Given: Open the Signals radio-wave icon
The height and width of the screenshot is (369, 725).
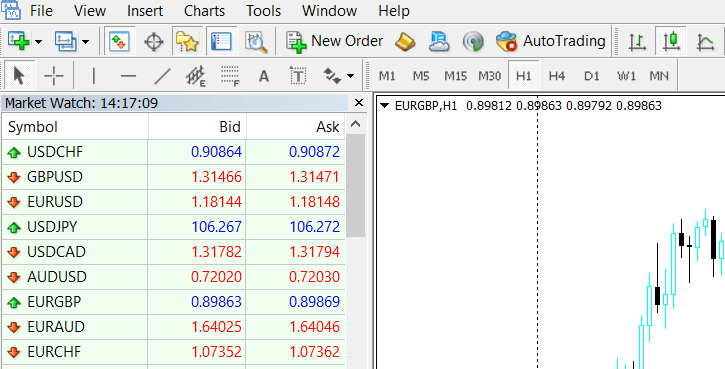Looking at the screenshot, I should (473, 41).
